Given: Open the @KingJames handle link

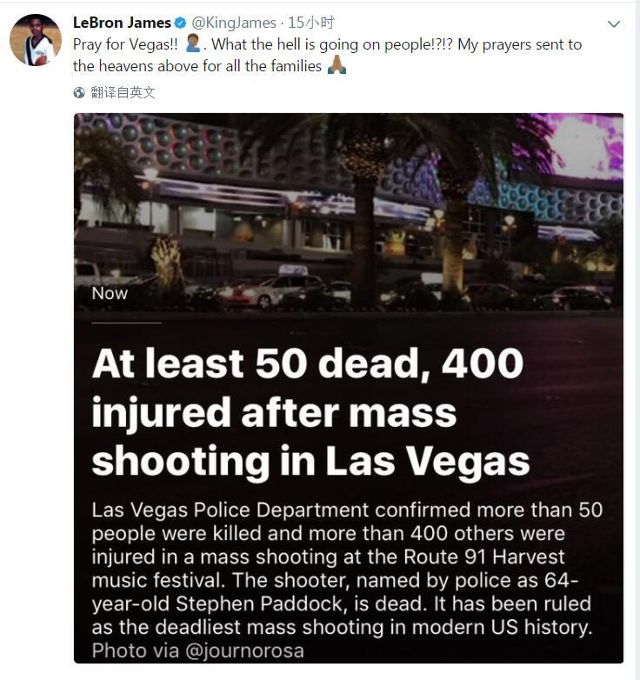Looking at the screenshot, I should click(x=234, y=23).
